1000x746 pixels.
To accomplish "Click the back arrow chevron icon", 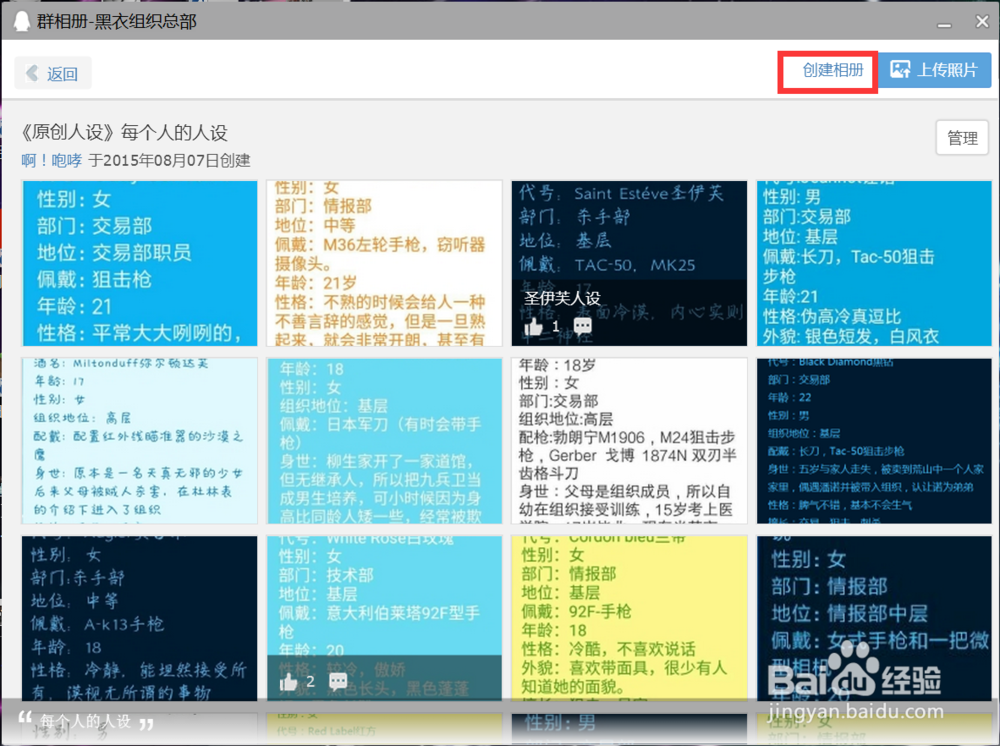I will (x=32, y=73).
